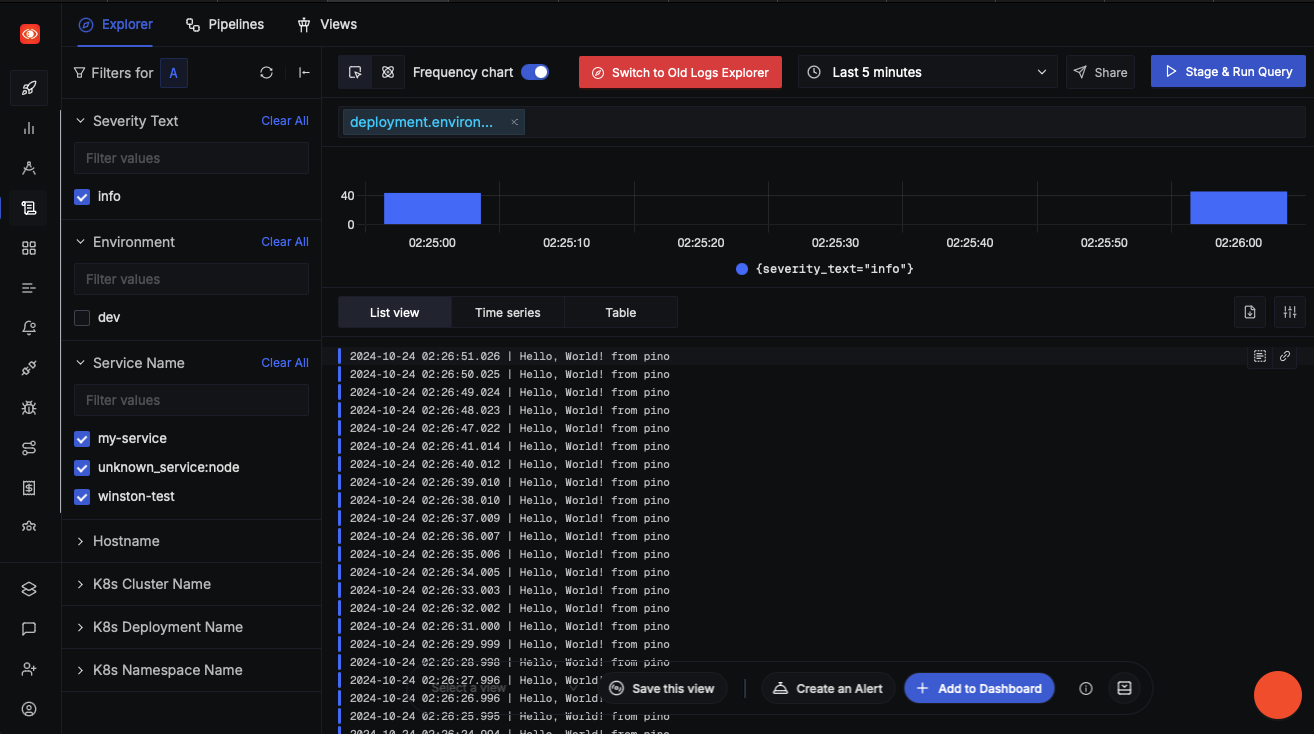This screenshot has height=734, width=1314.
Task: Uncheck the info severity checkbox
Action: [82, 197]
